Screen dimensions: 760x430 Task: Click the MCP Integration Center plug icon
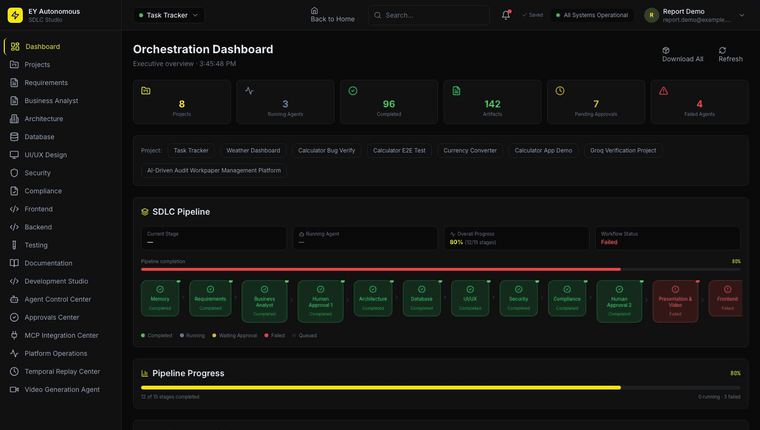(x=15, y=335)
